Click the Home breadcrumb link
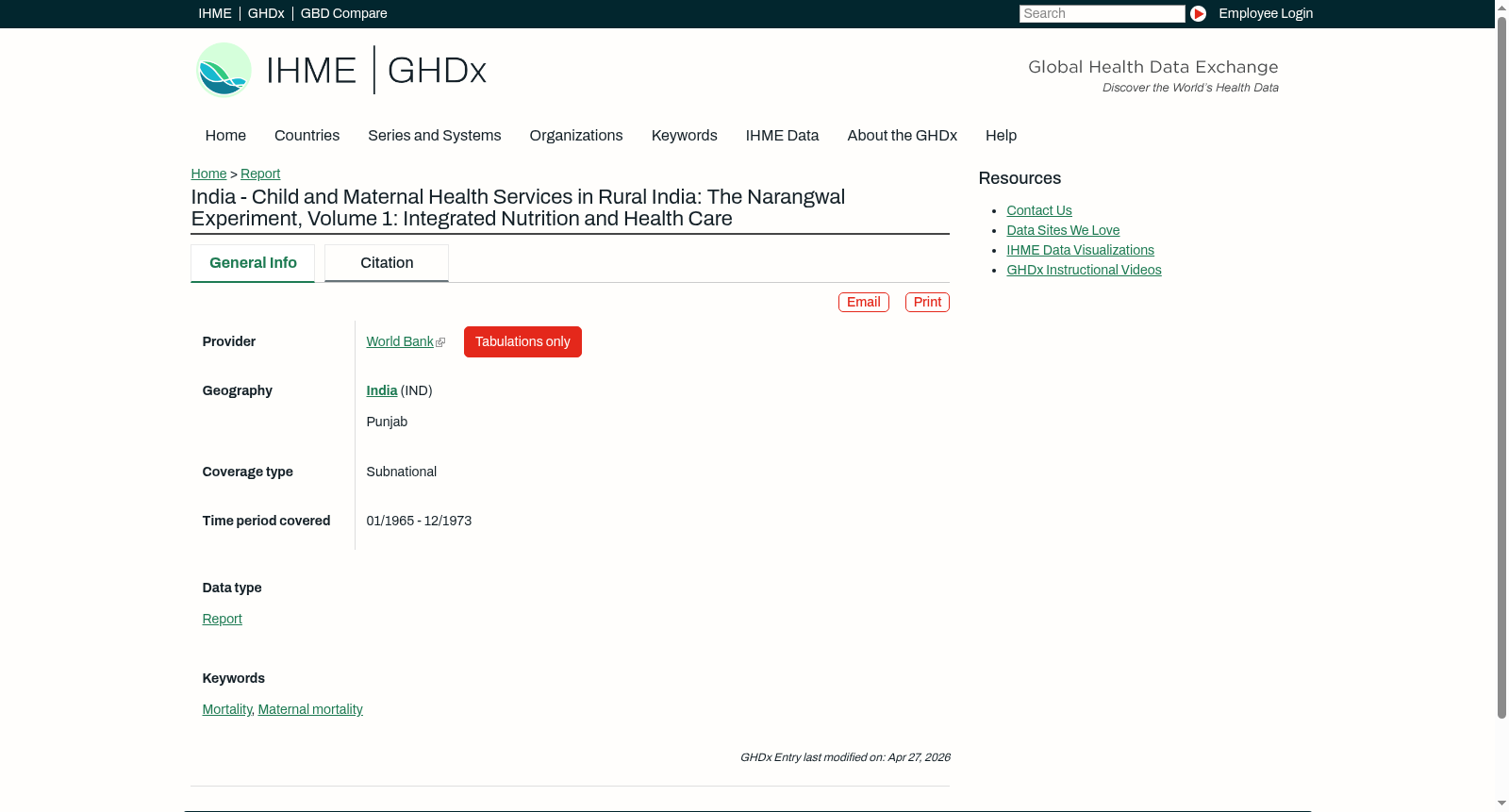Image resolution: width=1509 pixels, height=812 pixels. pos(208,174)
